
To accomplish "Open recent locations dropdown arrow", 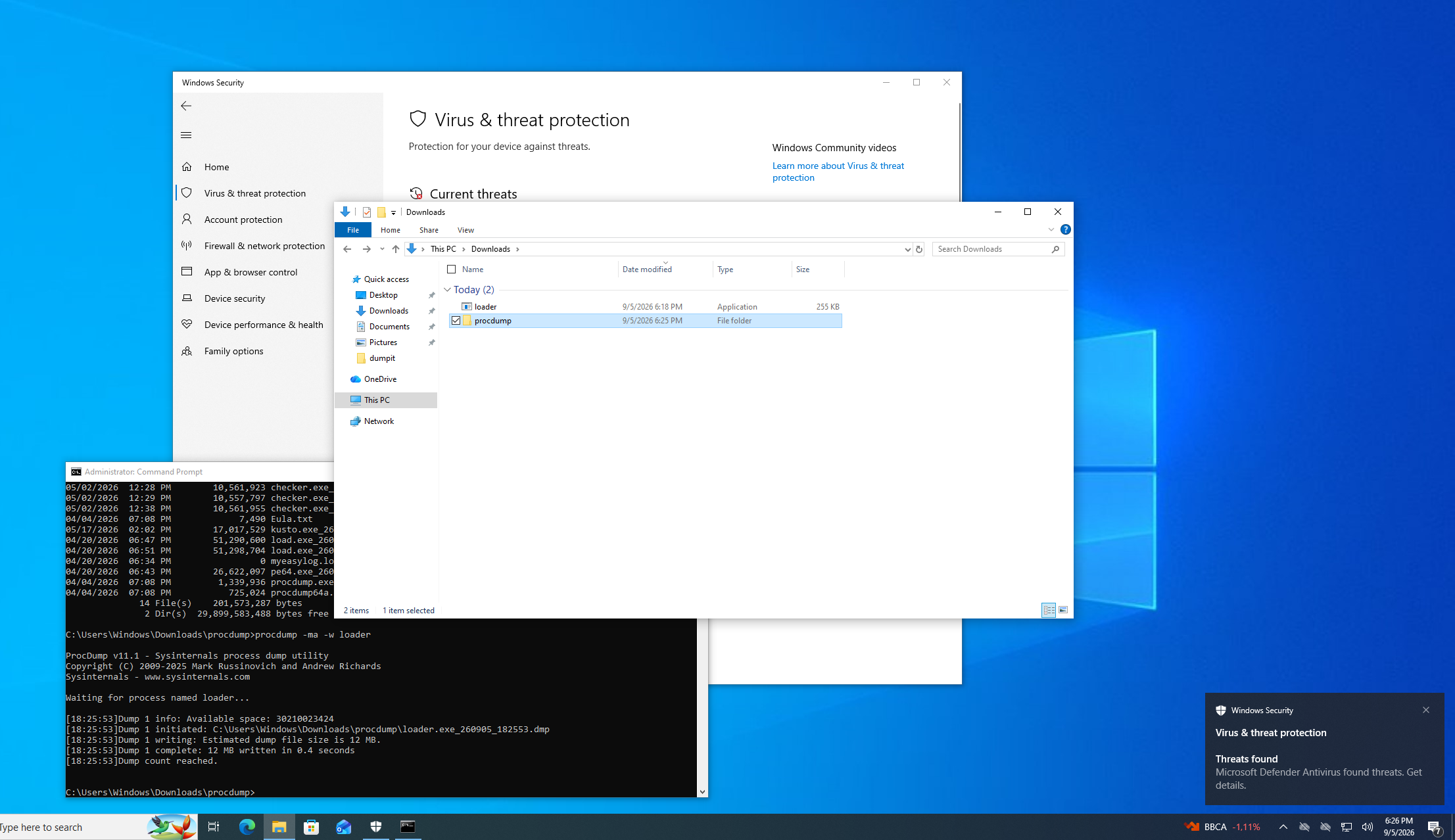I will point(382,249).
